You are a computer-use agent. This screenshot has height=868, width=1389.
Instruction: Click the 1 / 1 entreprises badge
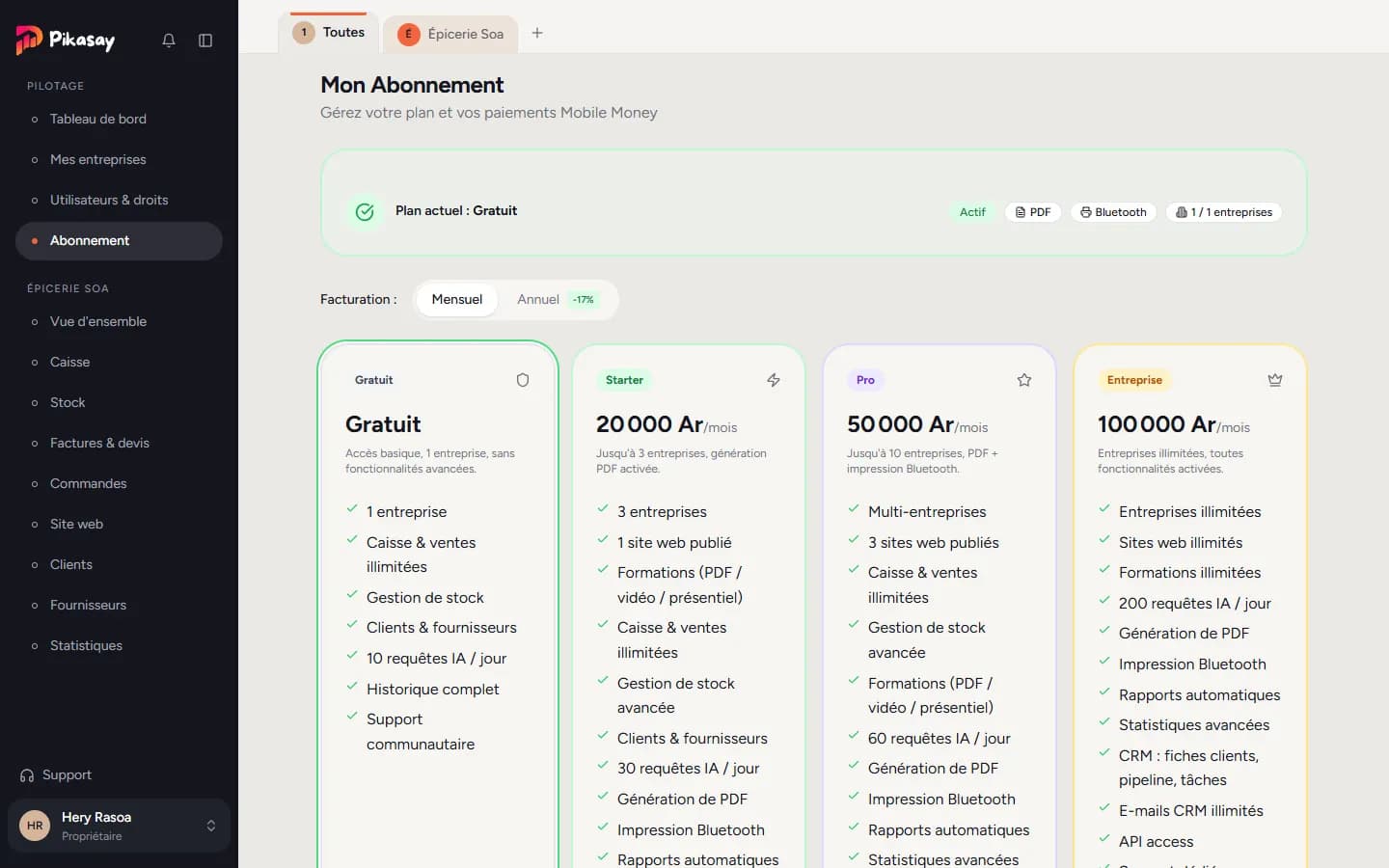click(x=1224, y=212)
